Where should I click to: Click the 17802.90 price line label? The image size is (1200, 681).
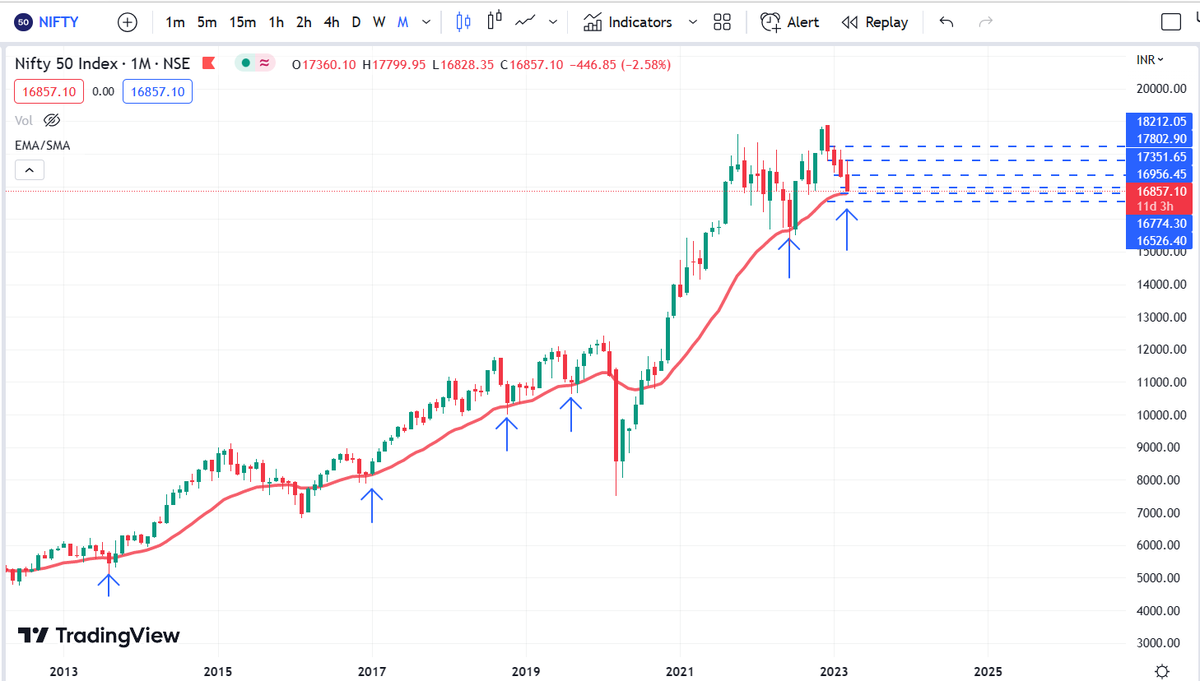tap(1161, 139)
